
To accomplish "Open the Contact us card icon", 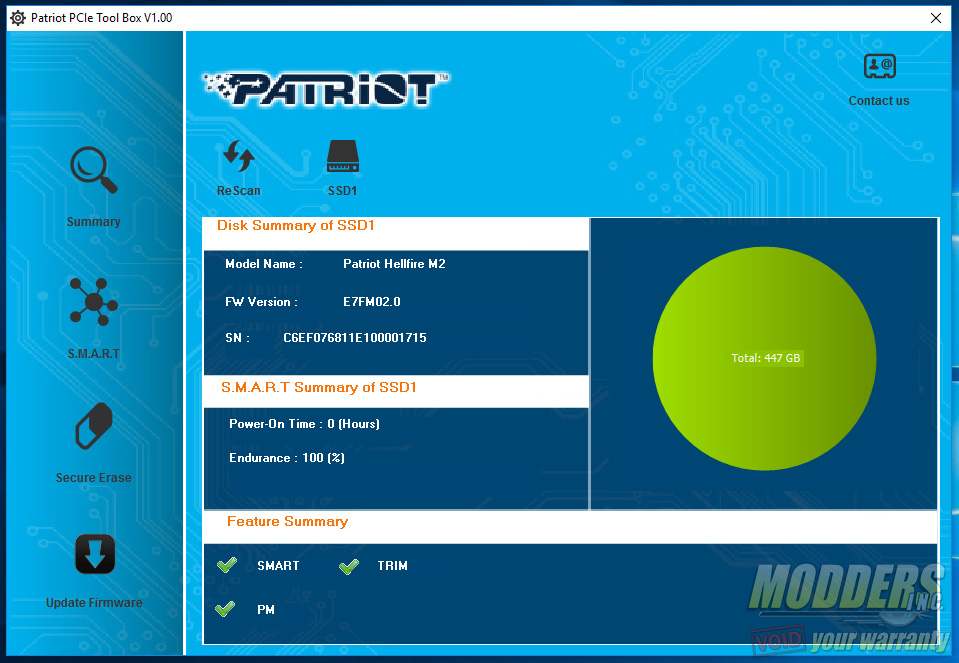I will [x=879, y=66].
